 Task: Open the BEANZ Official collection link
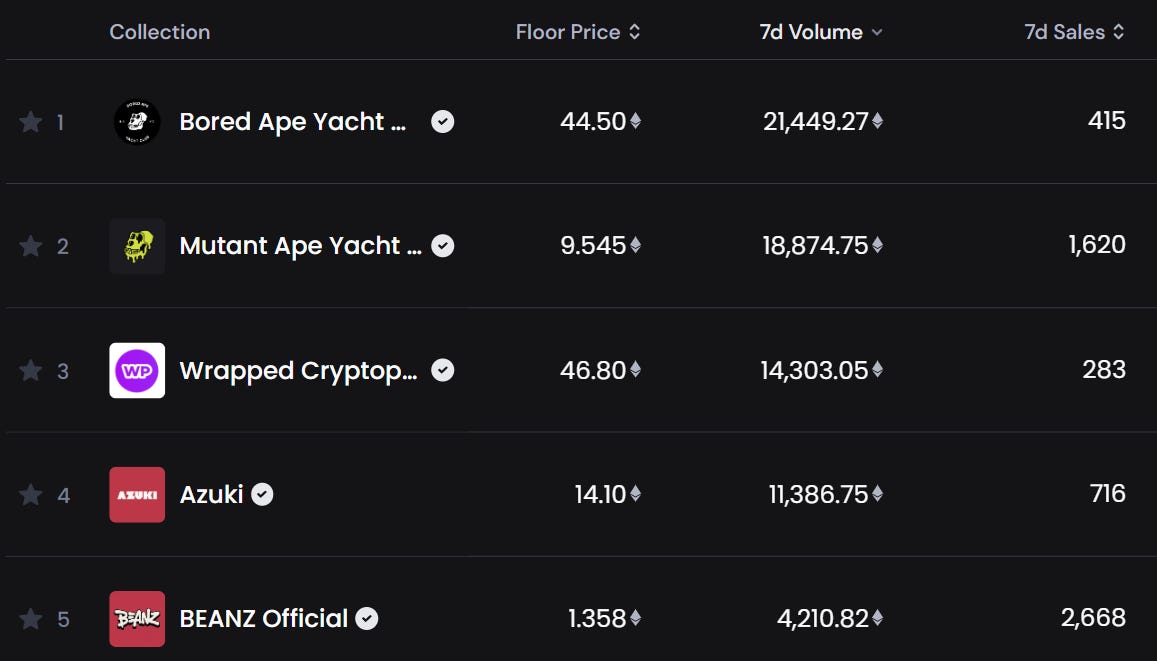pyautogui.click(x=264, y=619)
